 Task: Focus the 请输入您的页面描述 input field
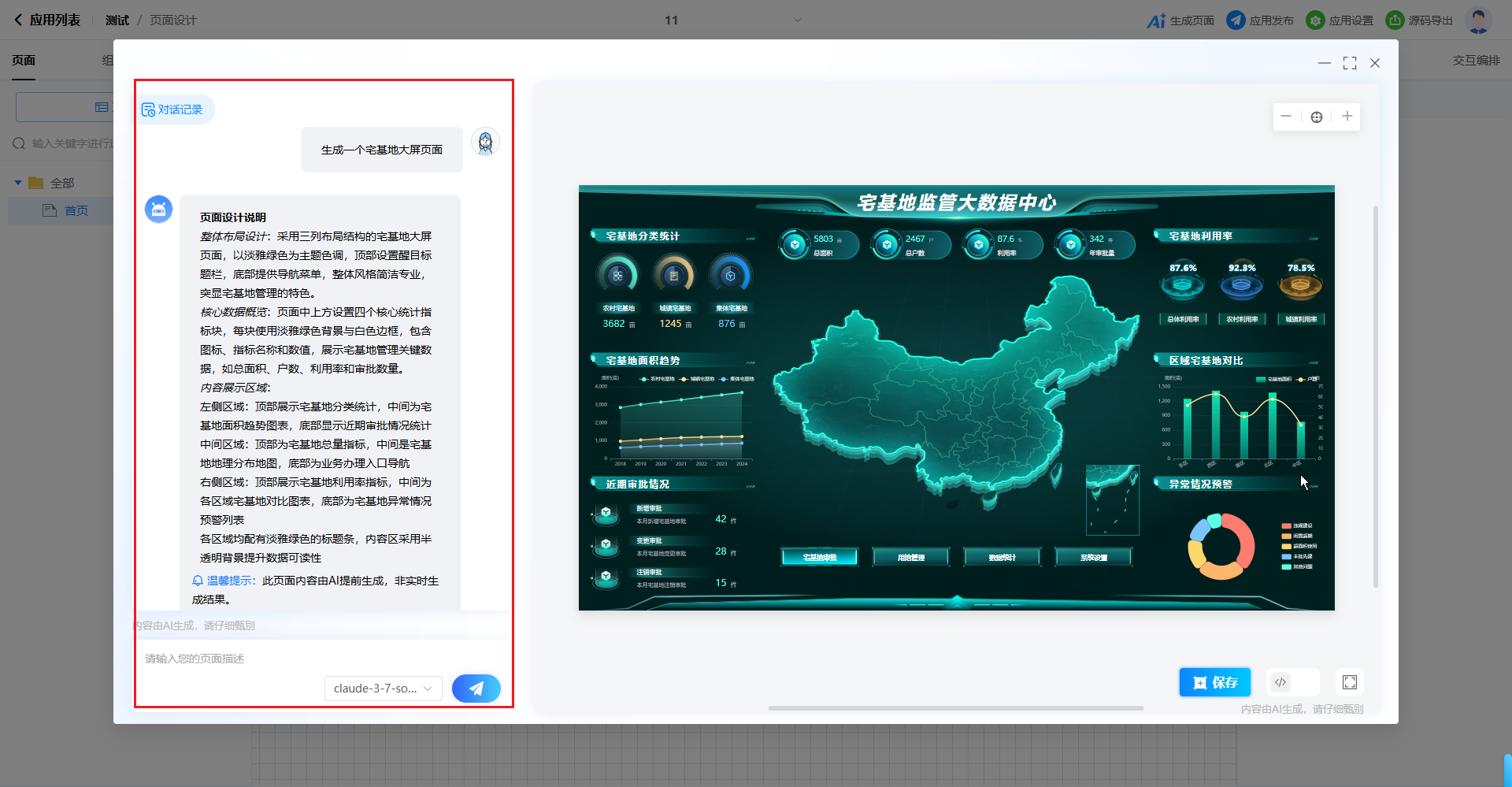tap(315, 659)
